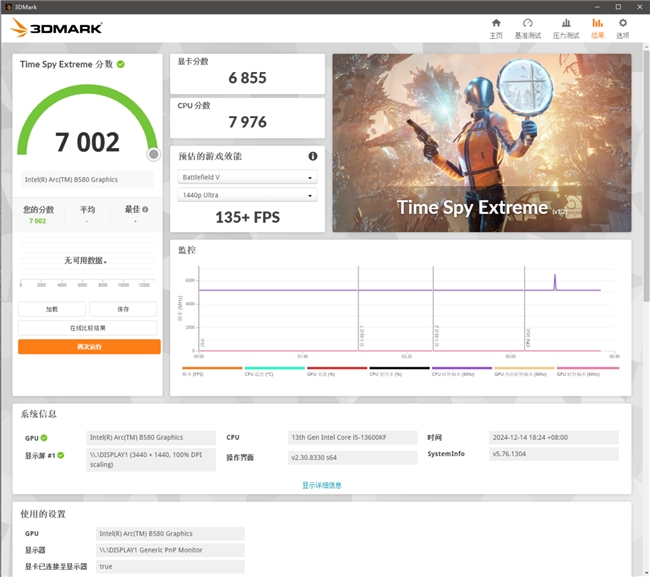Click the 13th Gen Intel Core i5-13600KF field
650x577 pixels.
tap(352, 437)
